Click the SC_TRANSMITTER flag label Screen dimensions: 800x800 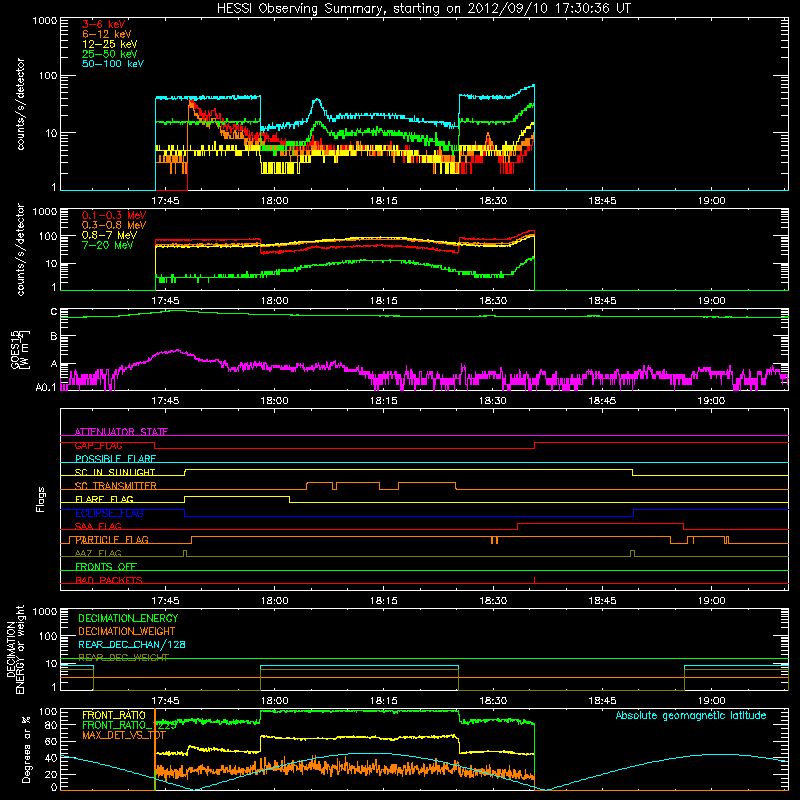click(x=116, y=486)
